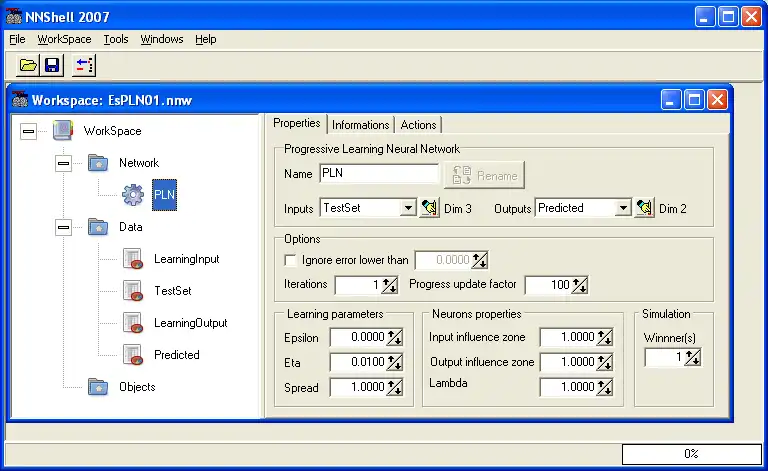
Task: Click the Spread value spinner arrows
Action: click(395, 387)
